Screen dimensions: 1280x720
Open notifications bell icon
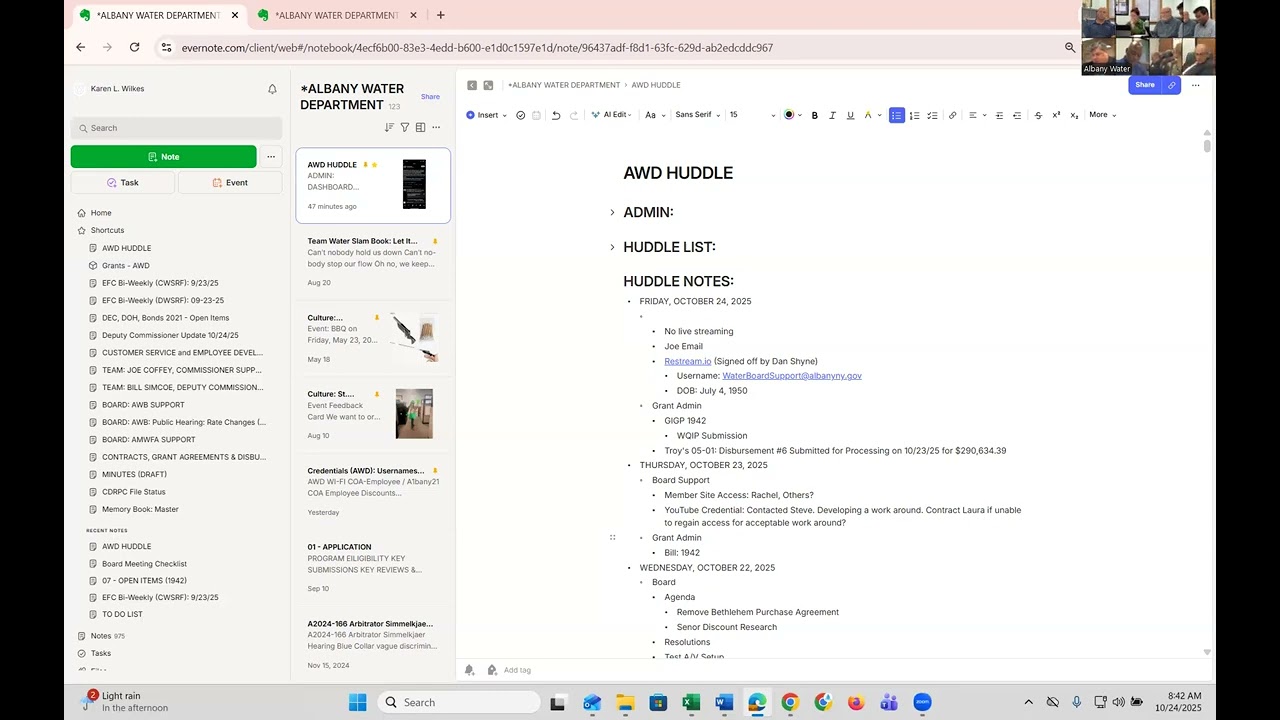tap(272, 89)
